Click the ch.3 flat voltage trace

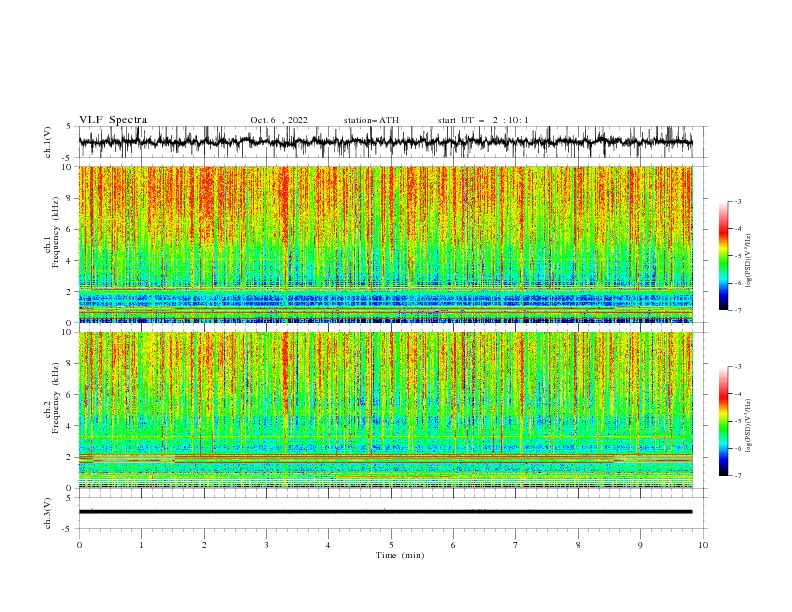[x=385, y=512]
